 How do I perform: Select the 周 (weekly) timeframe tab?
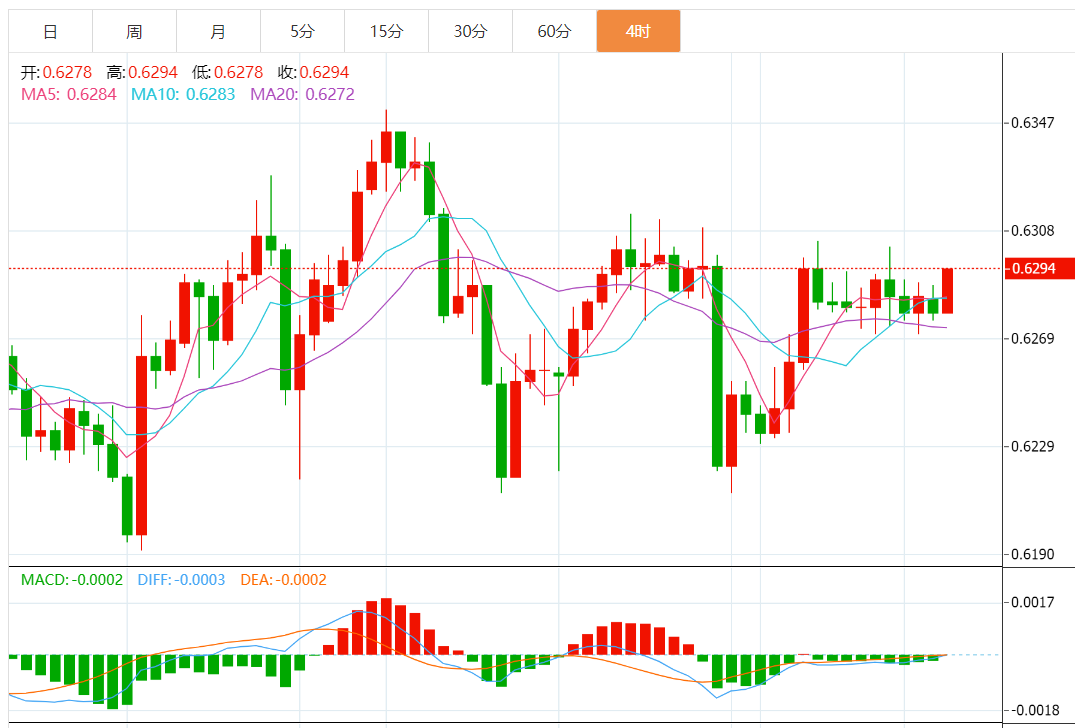[x=134, y=32]
